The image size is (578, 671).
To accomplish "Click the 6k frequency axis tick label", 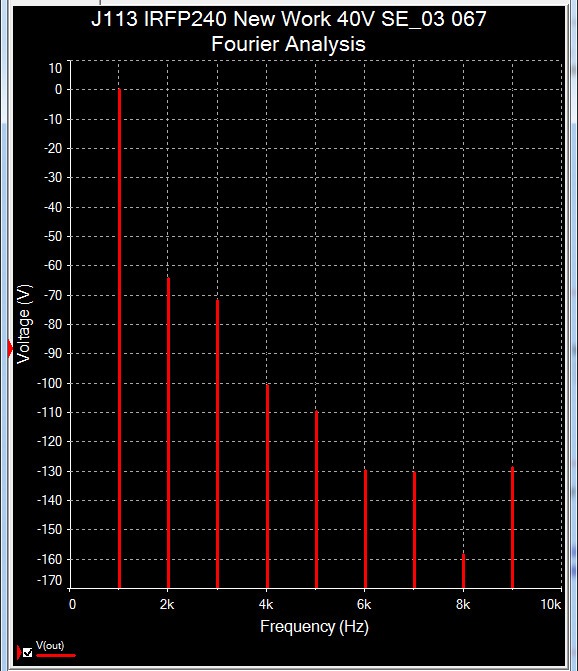I will [x=364, y=604].
